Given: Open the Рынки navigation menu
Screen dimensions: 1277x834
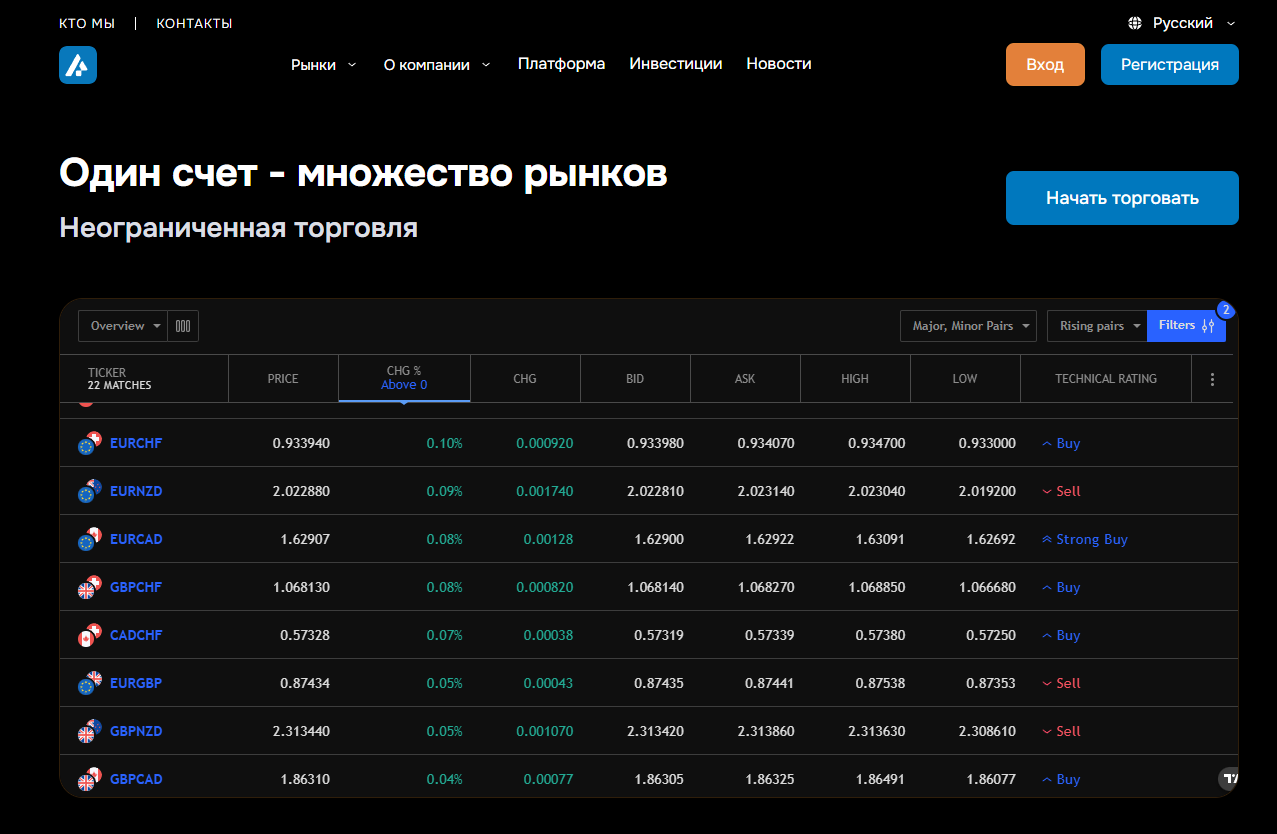Looking at the screenshot, I should point(322,64).
